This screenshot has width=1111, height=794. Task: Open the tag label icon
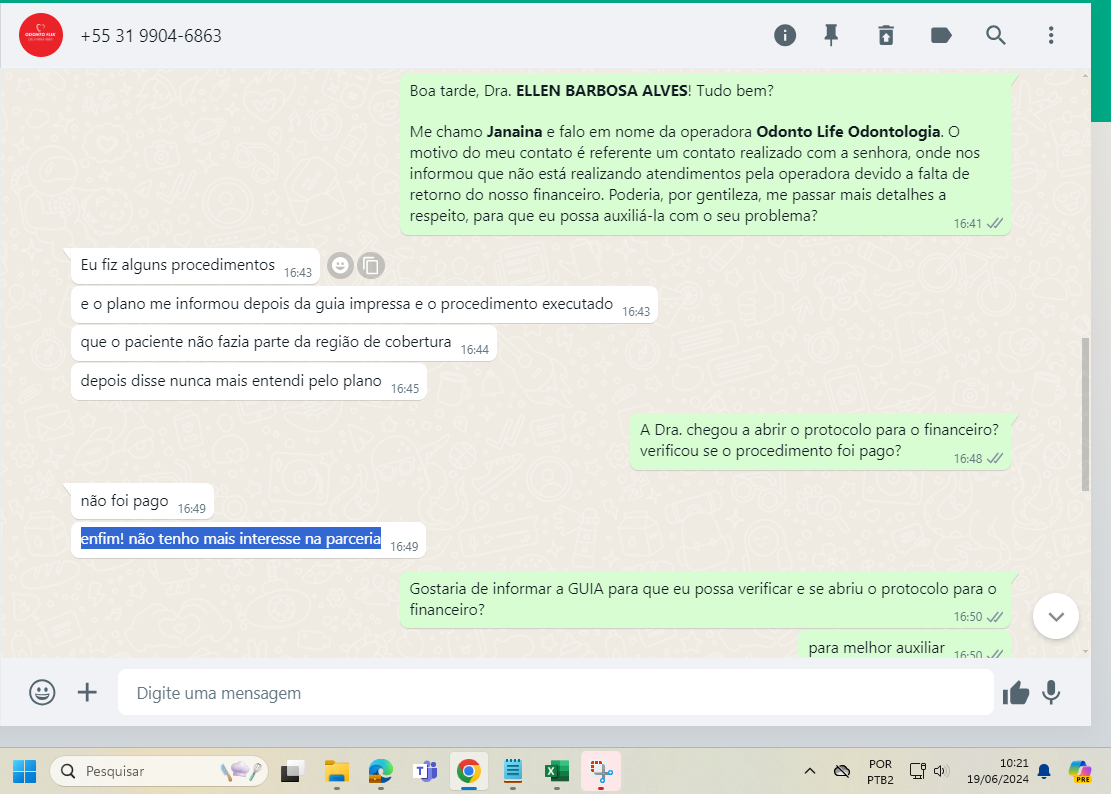941,35
